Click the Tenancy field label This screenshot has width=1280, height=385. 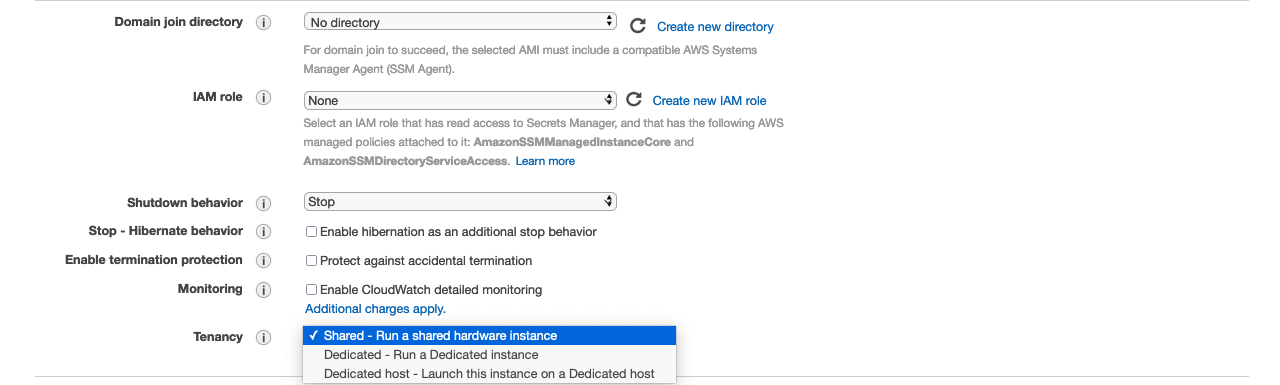pyautogui.click(x=218, y=337)
